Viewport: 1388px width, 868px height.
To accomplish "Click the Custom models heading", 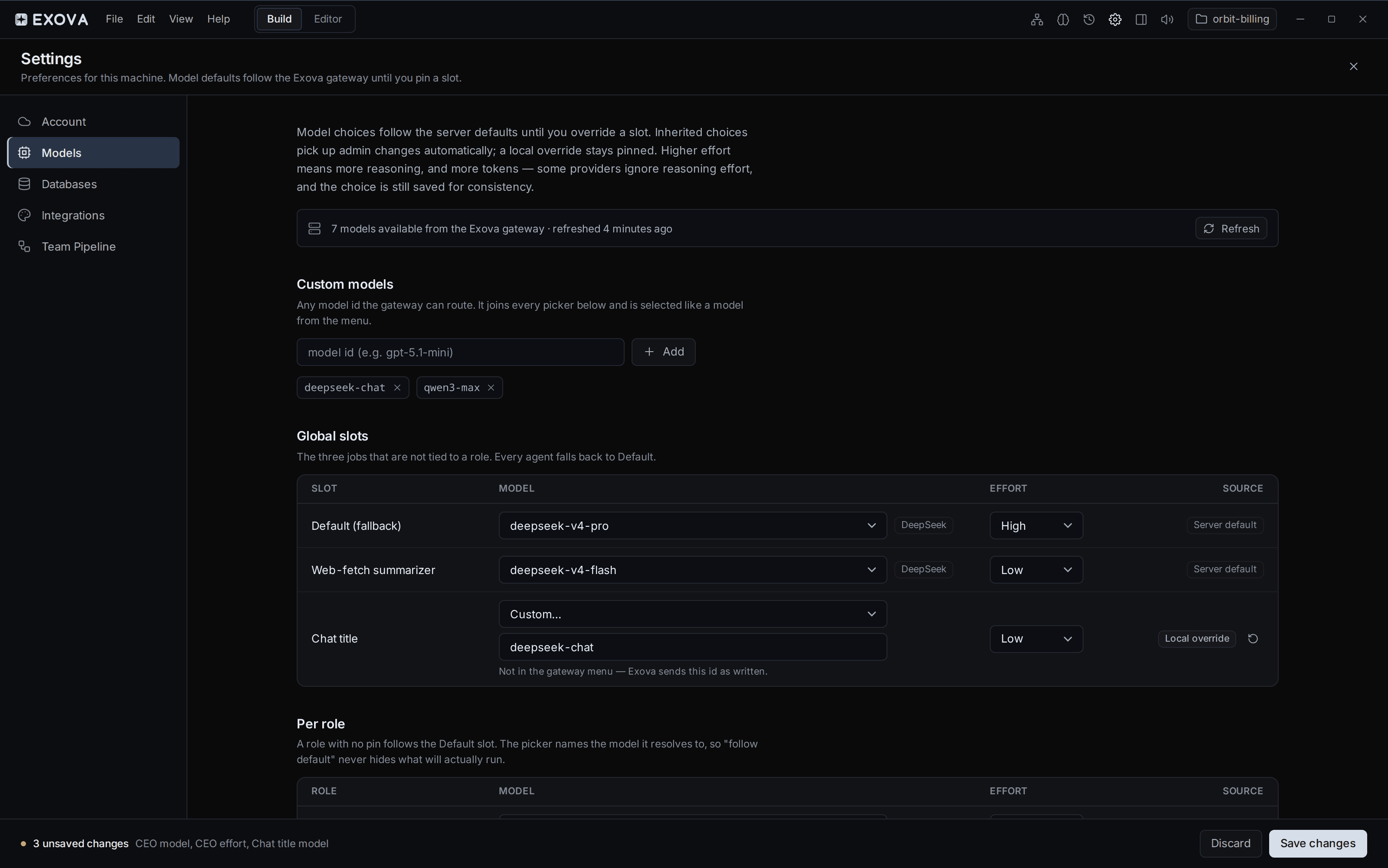I will (x=344, y=284).
